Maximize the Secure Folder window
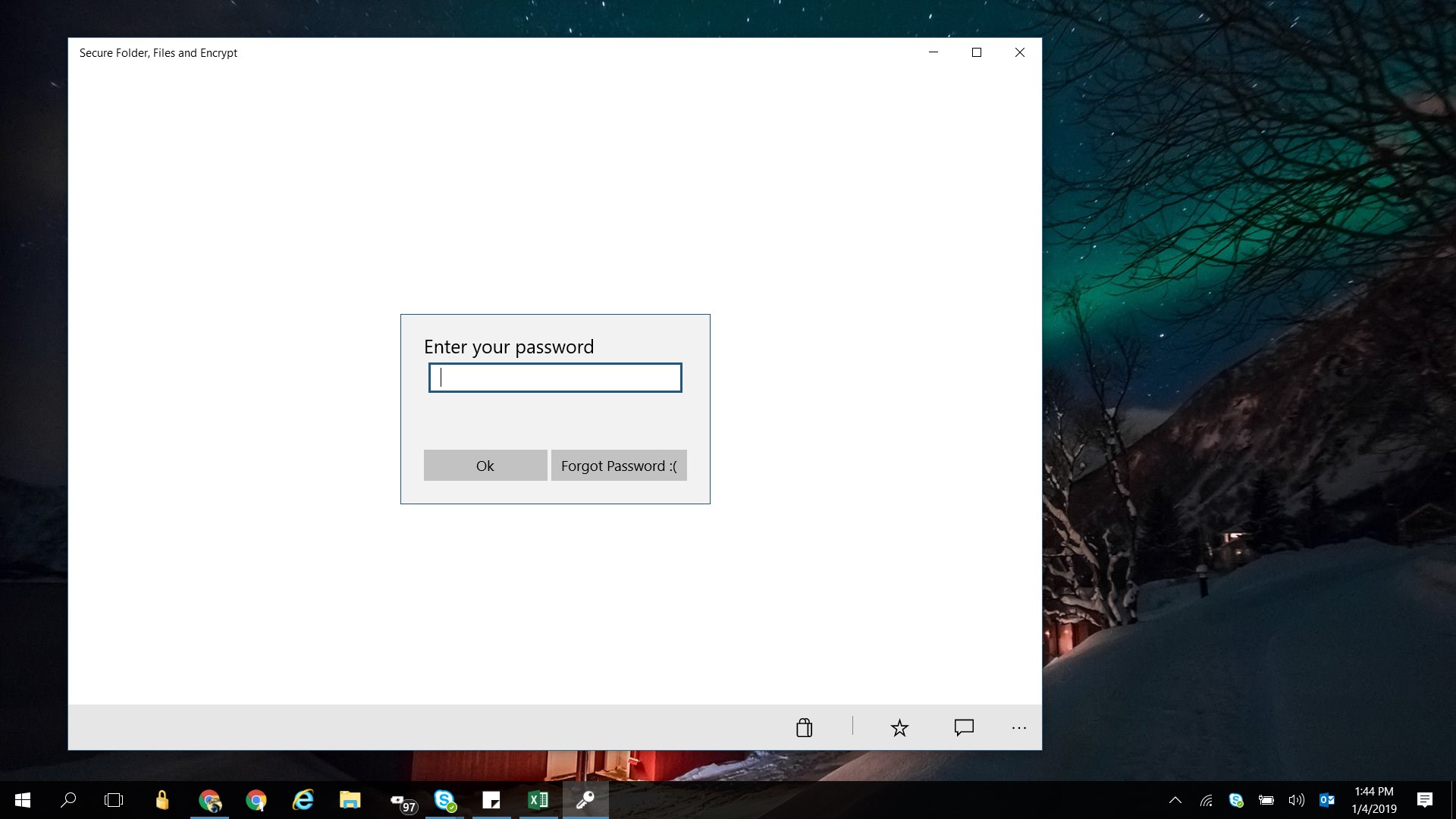 [977, 52]
